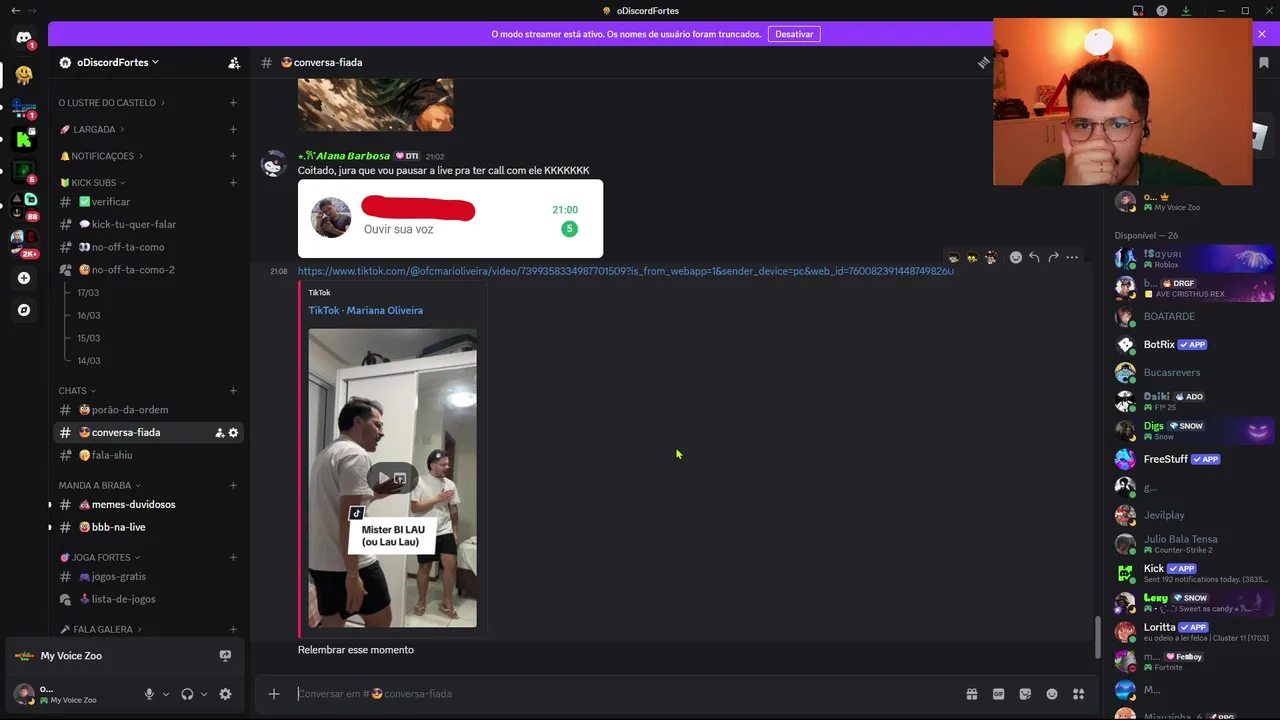This screenshot has height=720, width=1280.
Task: Open headphone output options arrow
Action: tap(204, 694)
